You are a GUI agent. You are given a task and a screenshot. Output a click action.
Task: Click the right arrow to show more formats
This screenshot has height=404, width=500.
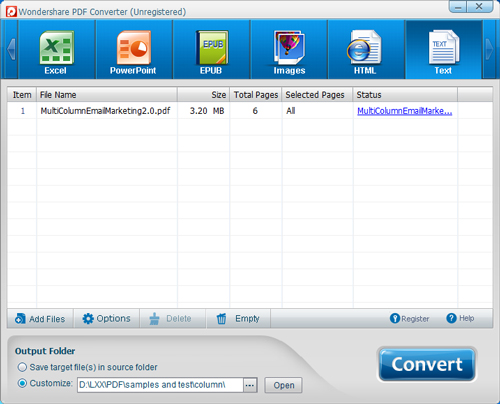point(489,49)
